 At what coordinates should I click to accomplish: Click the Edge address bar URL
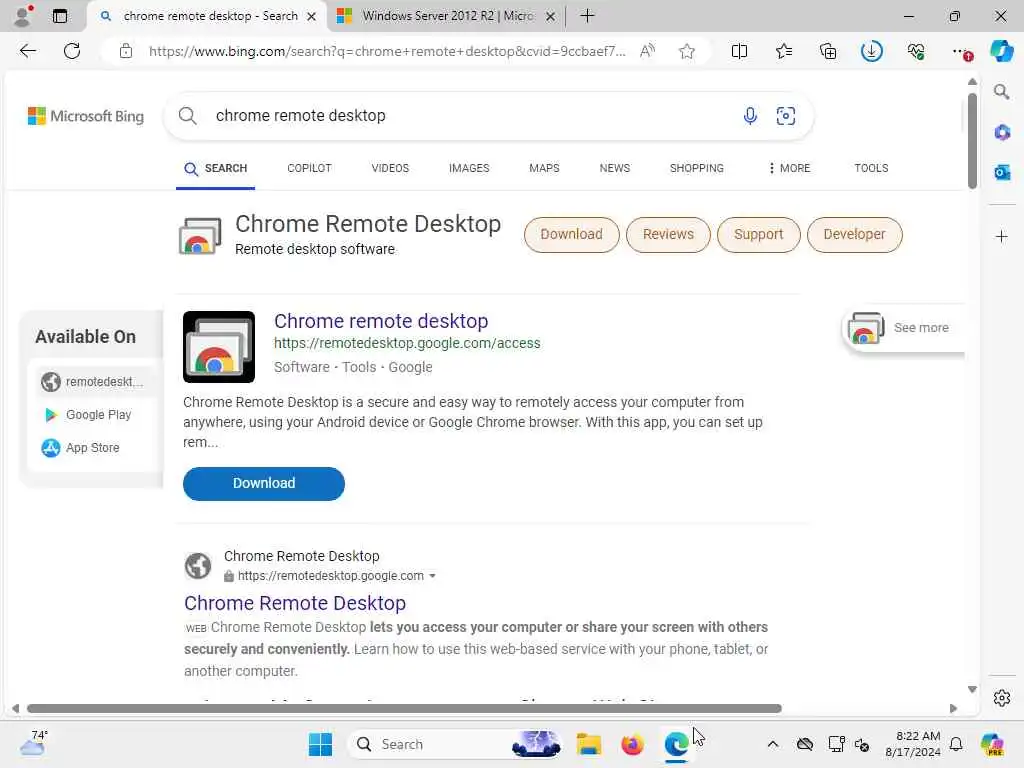click(387, 51)
